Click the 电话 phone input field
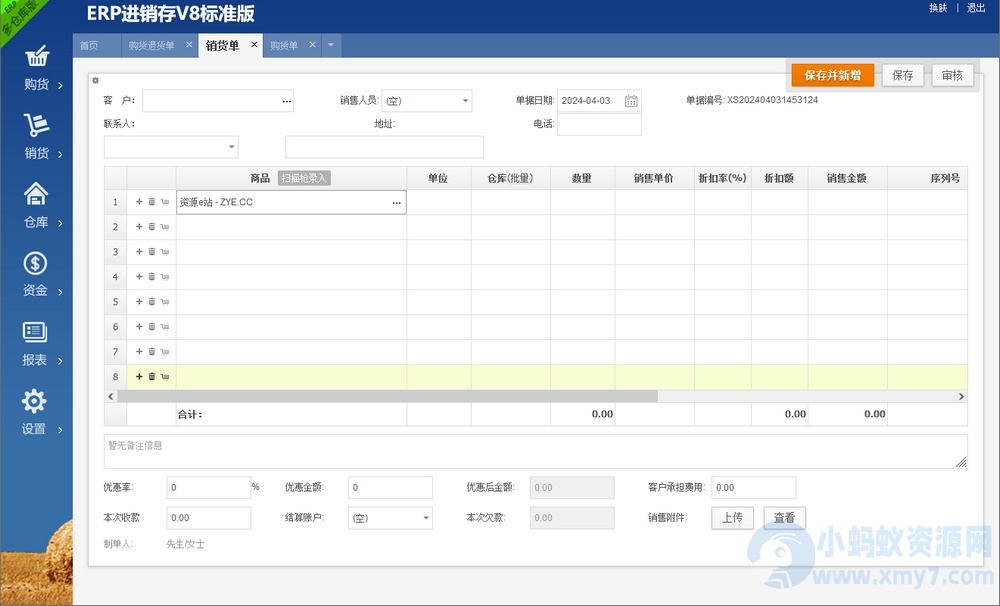Screen dimensions: 1000x606 599,124
